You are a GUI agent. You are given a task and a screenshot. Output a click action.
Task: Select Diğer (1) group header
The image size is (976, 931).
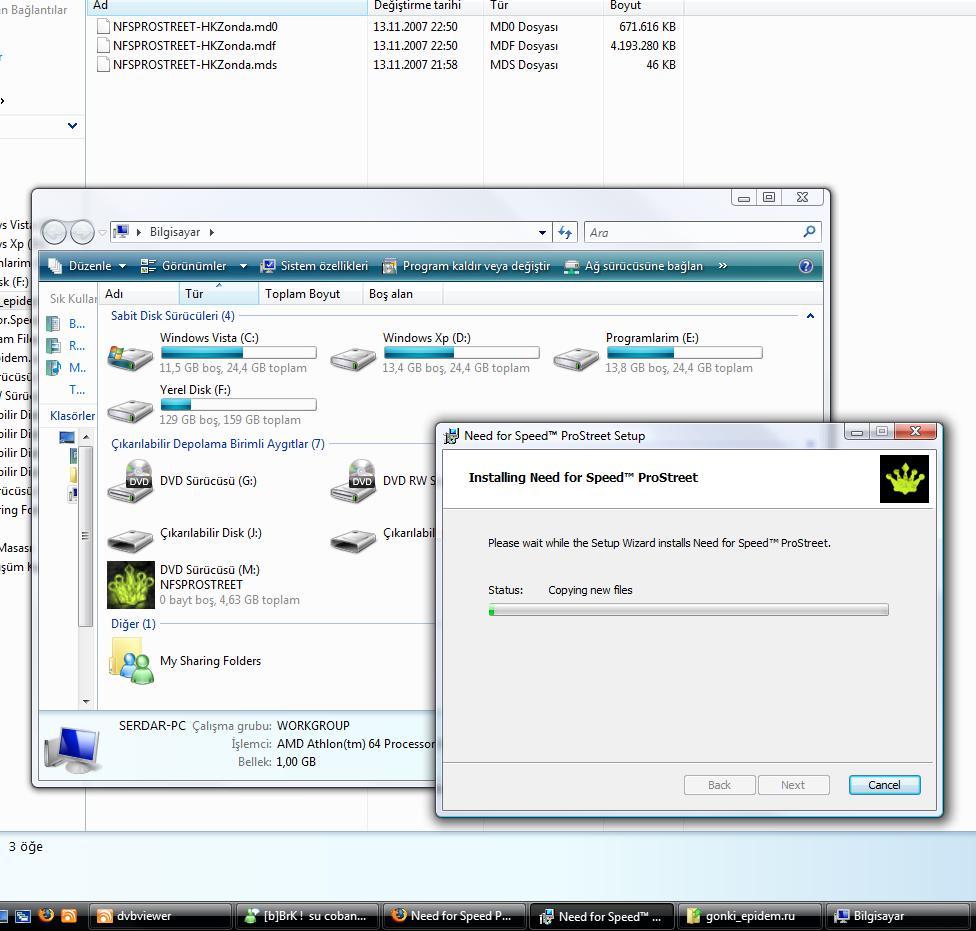[133, 624]
